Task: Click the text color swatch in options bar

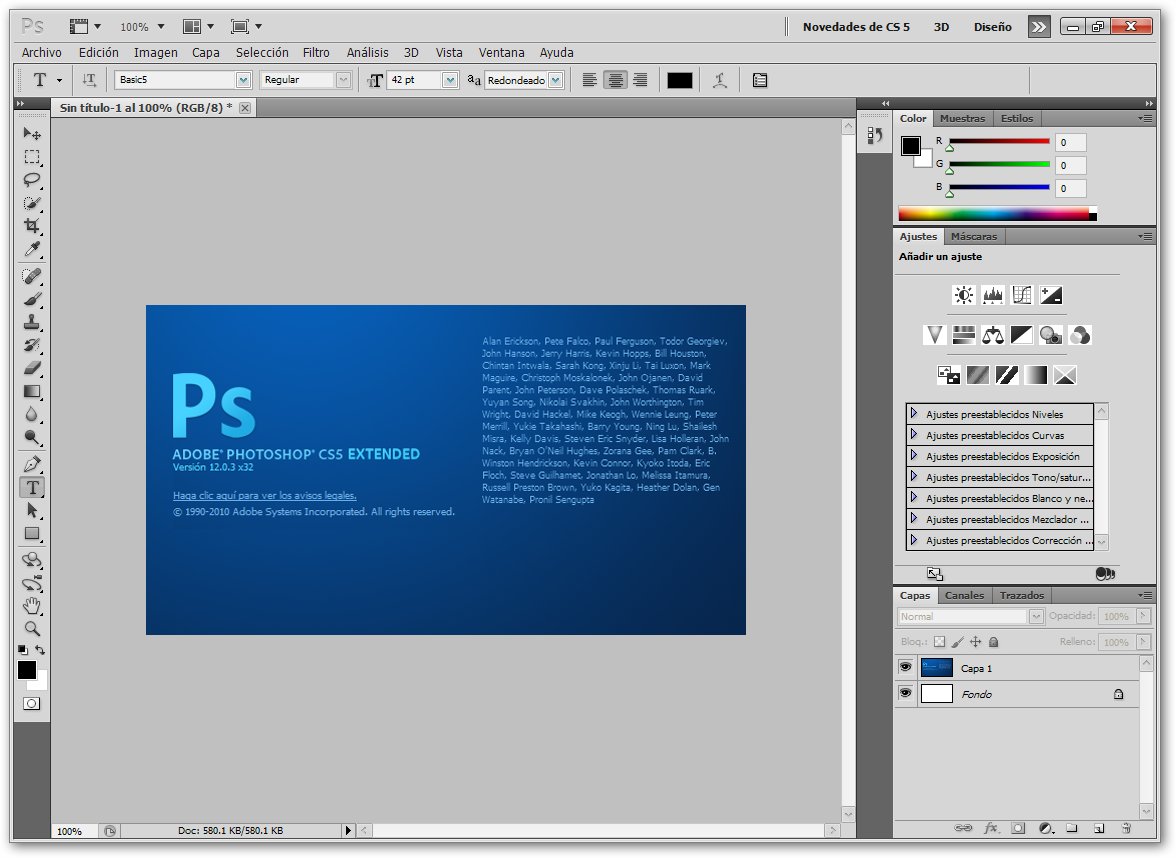Action: [x=680, y=80]
